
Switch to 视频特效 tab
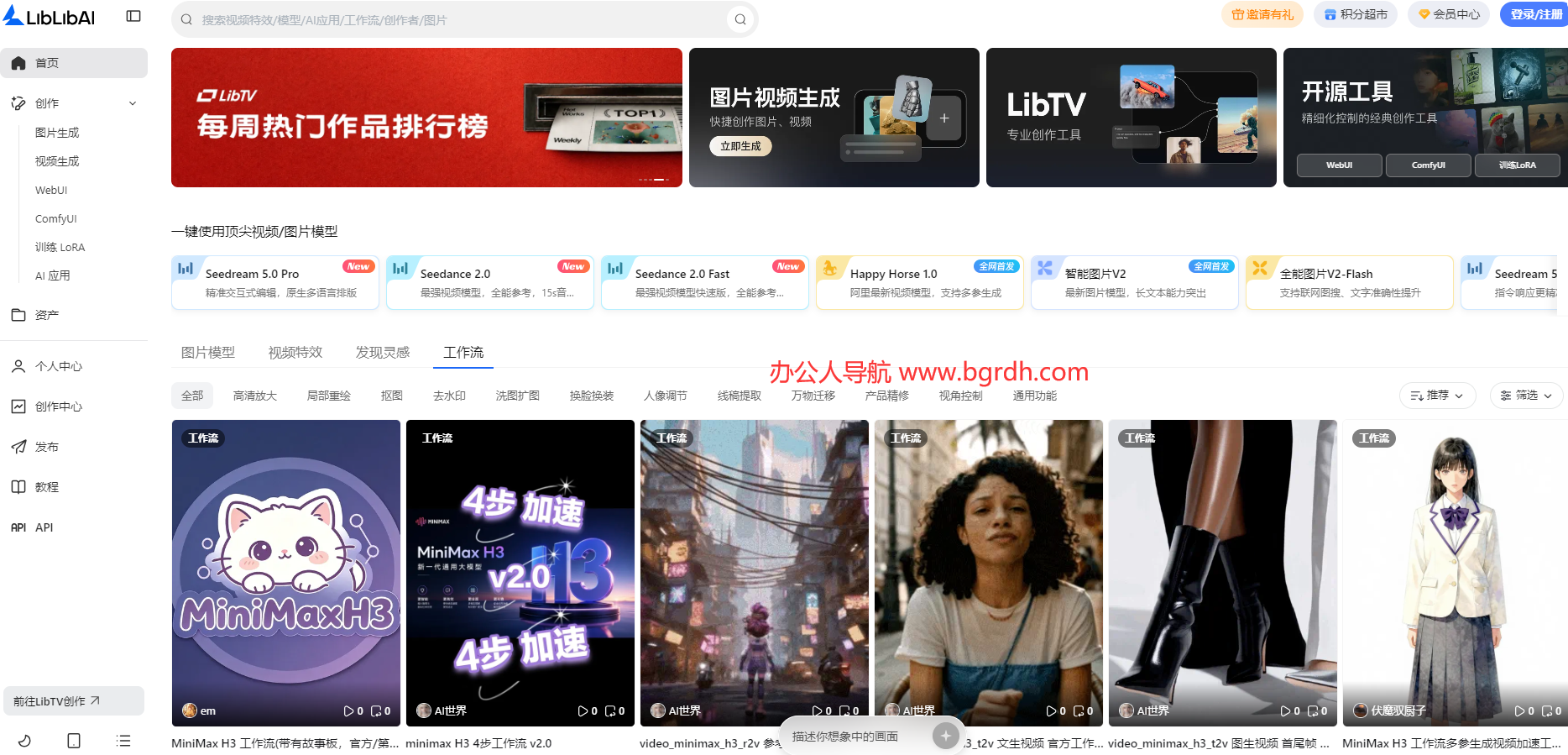[x=295, y=353]
